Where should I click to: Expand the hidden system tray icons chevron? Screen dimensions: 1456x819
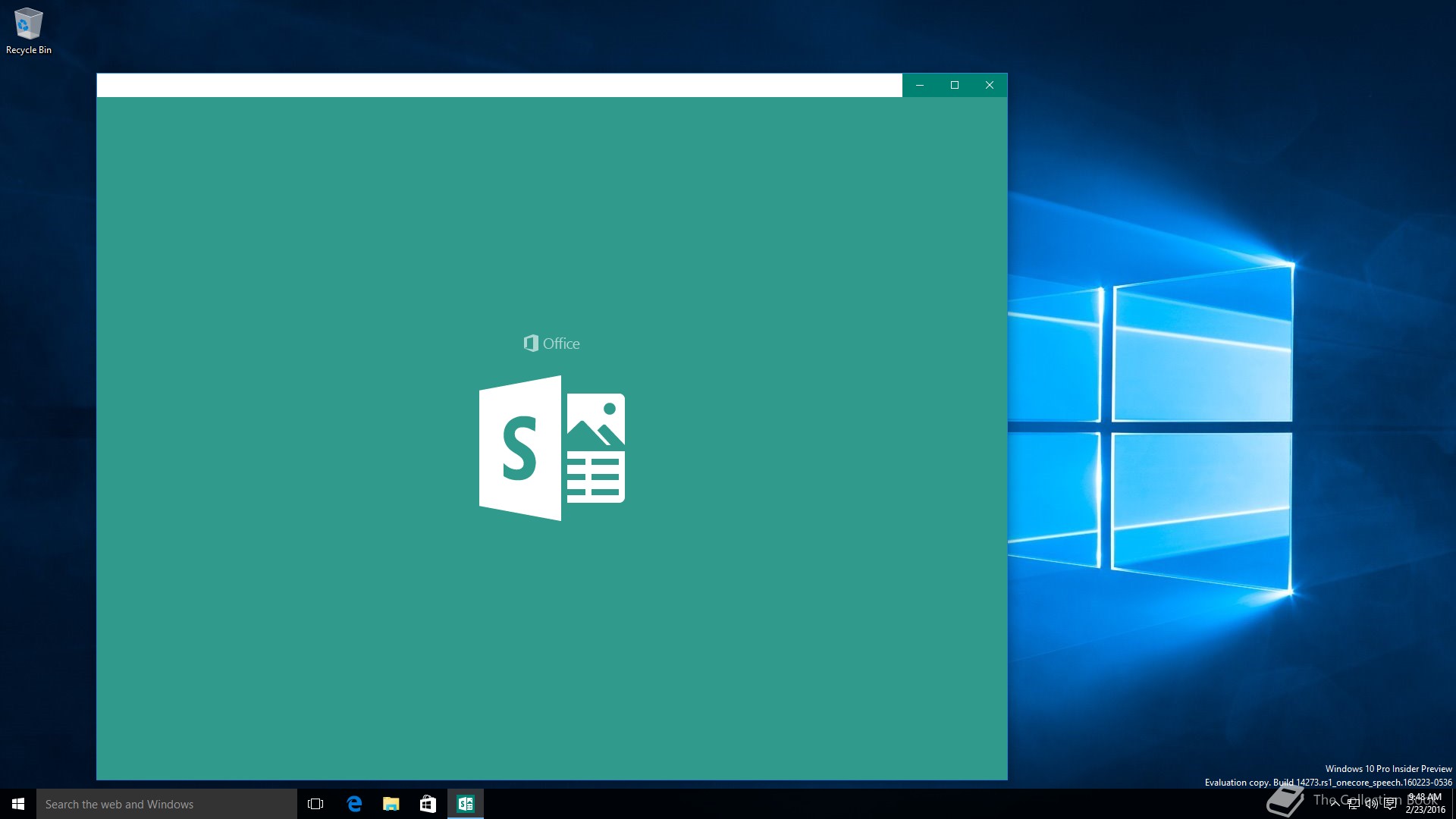point(1335,804)
